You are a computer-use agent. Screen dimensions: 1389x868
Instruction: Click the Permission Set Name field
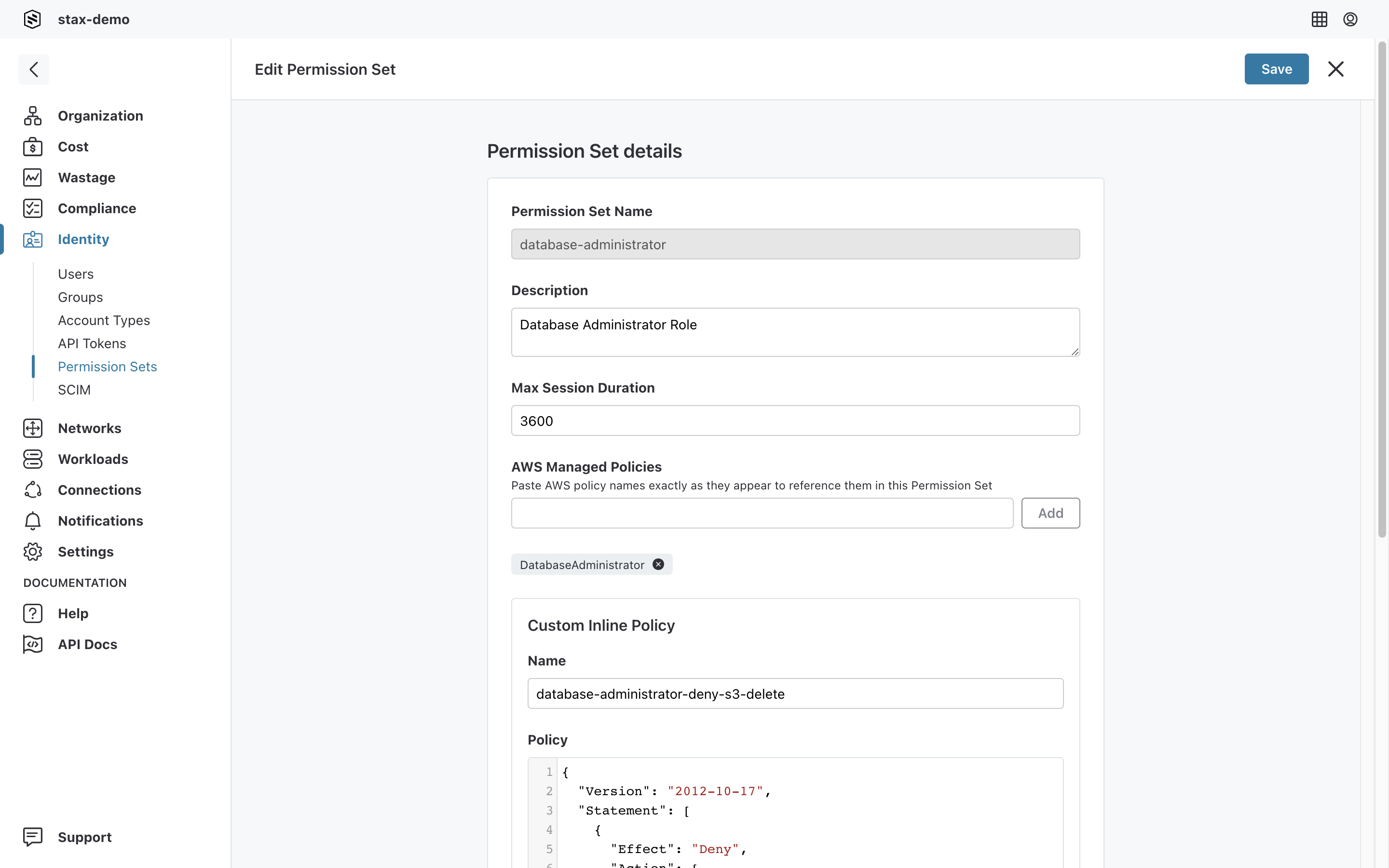pos(795,244)
